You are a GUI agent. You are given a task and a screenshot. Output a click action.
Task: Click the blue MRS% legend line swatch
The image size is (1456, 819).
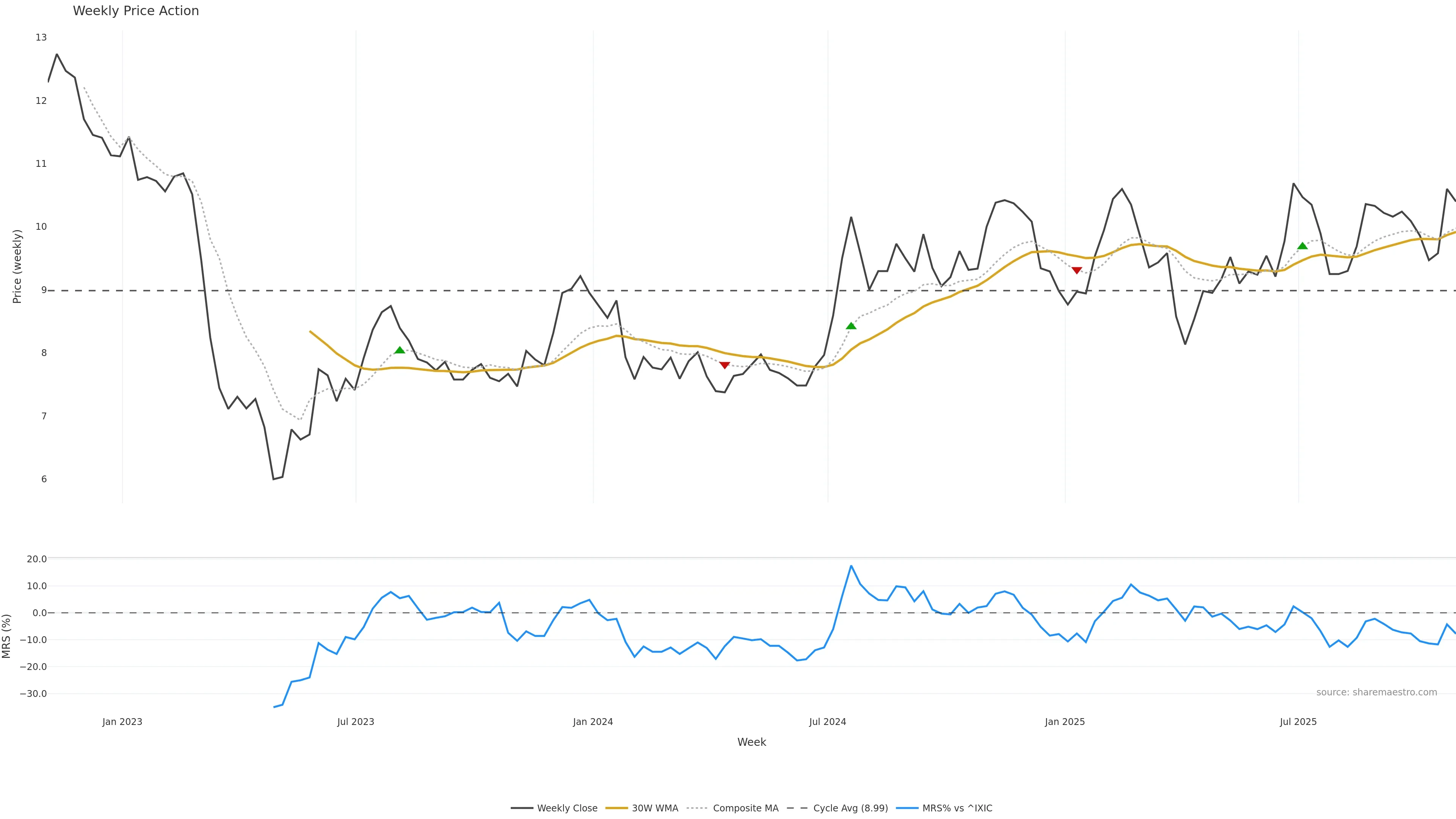click(907, 808)
